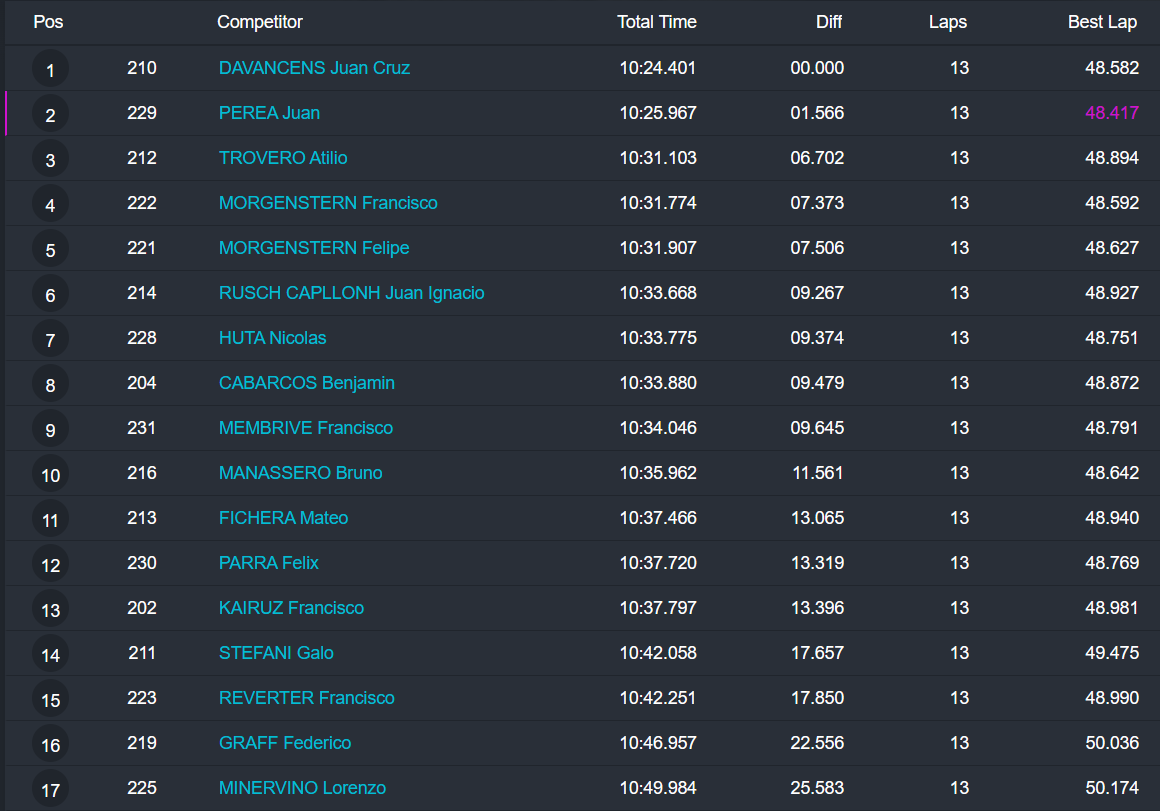
Task: Click the position 14 circle badge
Action: [x=51, y=654]
